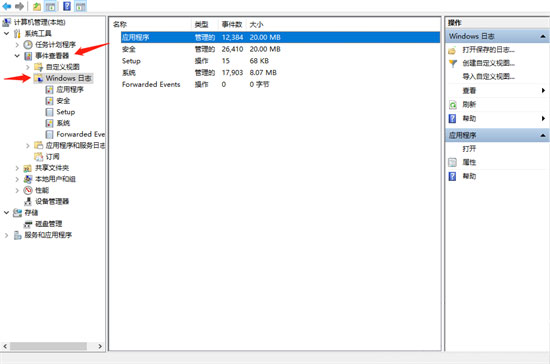The height and width of the screenshot is (364, 550).
Task: Expand the 共享文件夹 node
Action: 17,168
